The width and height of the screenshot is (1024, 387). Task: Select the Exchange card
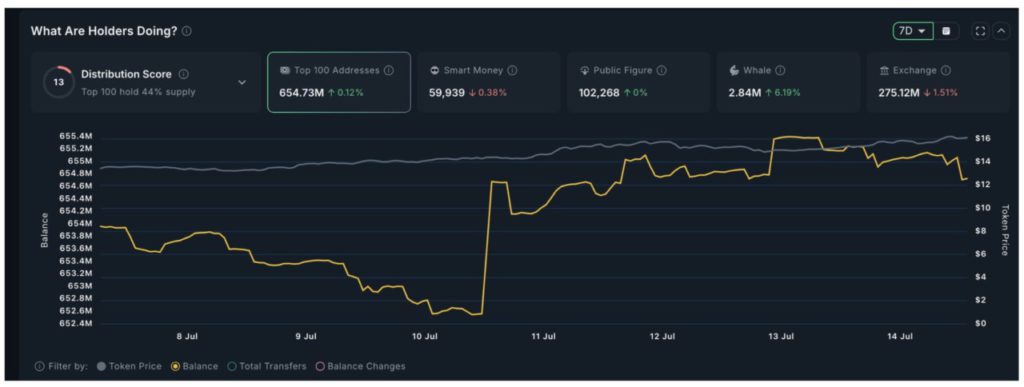(938, 82)
